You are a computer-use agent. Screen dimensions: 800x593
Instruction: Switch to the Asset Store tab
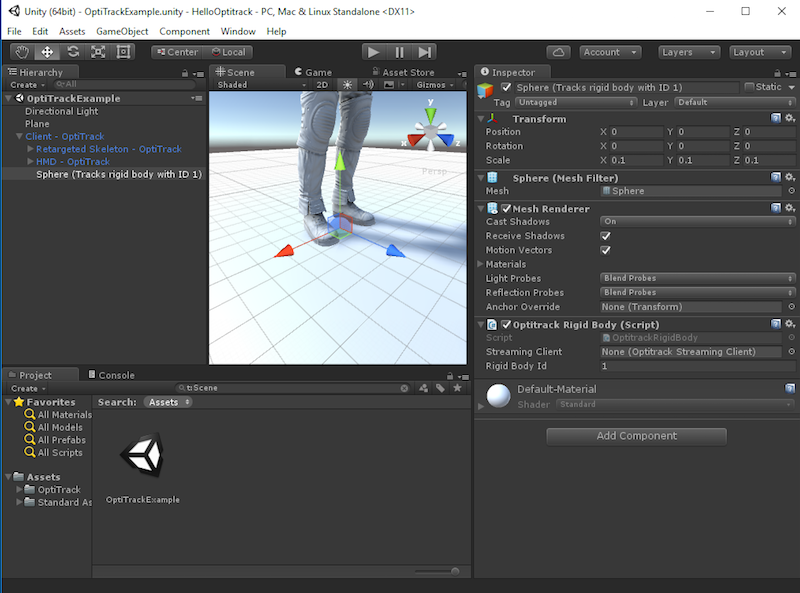(x=404, y=72)
